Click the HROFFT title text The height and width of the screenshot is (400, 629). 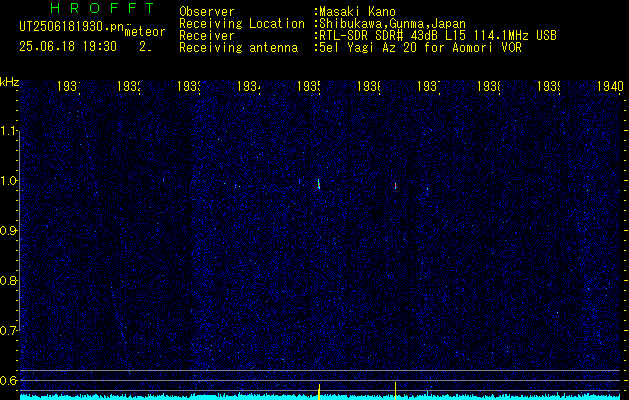(102, 8)
